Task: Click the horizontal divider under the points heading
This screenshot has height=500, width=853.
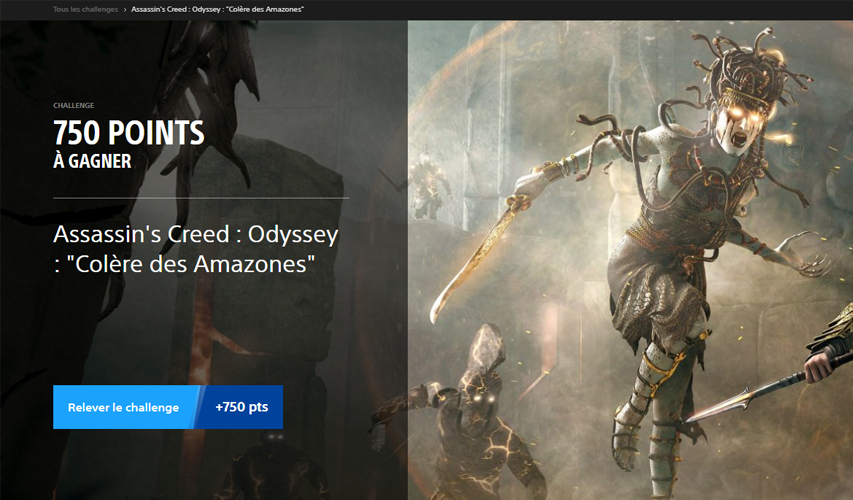Action: (x=201, y=198)
